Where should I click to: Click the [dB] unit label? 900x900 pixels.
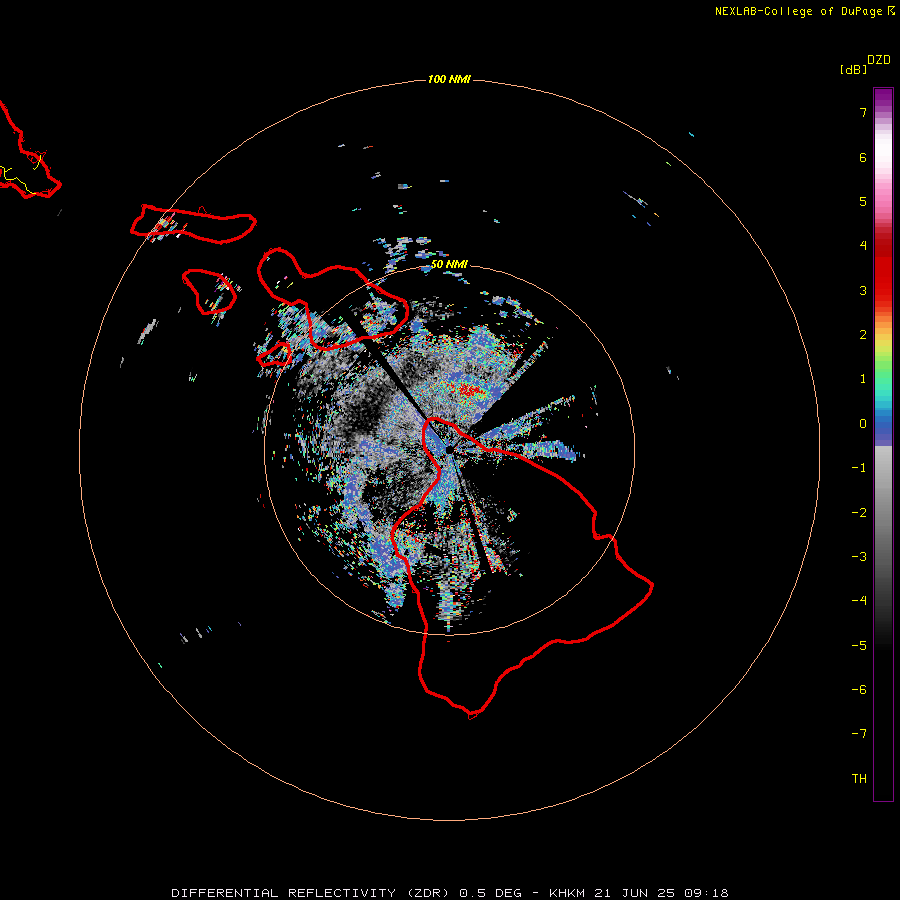[x=853, y=69]
